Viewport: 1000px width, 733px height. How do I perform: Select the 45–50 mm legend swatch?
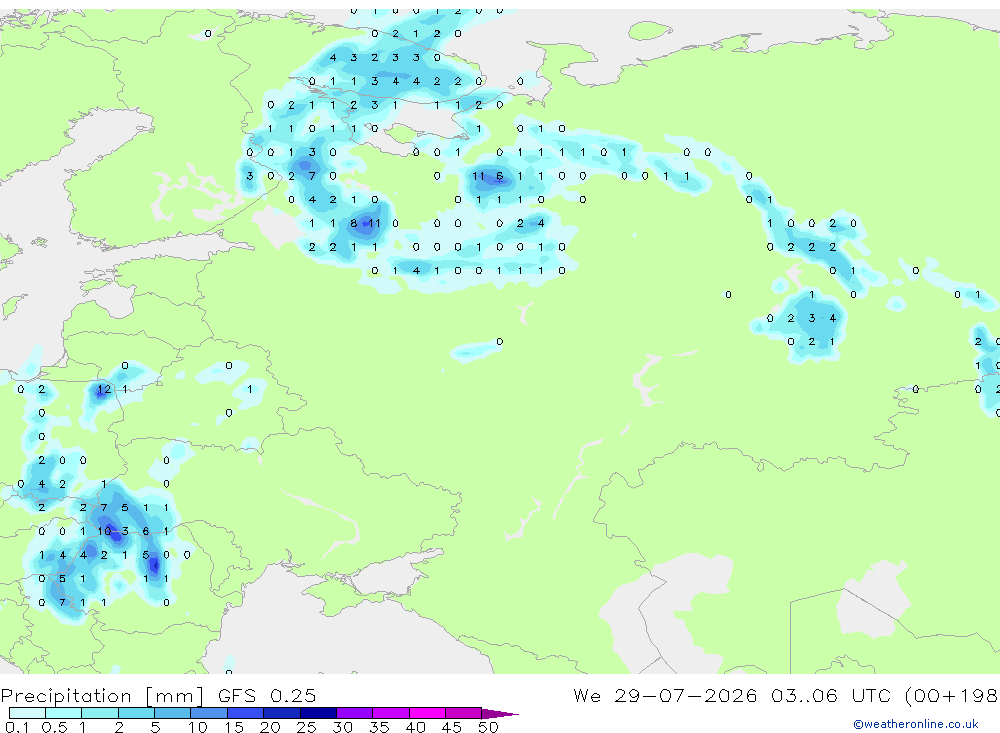(464, 713)
